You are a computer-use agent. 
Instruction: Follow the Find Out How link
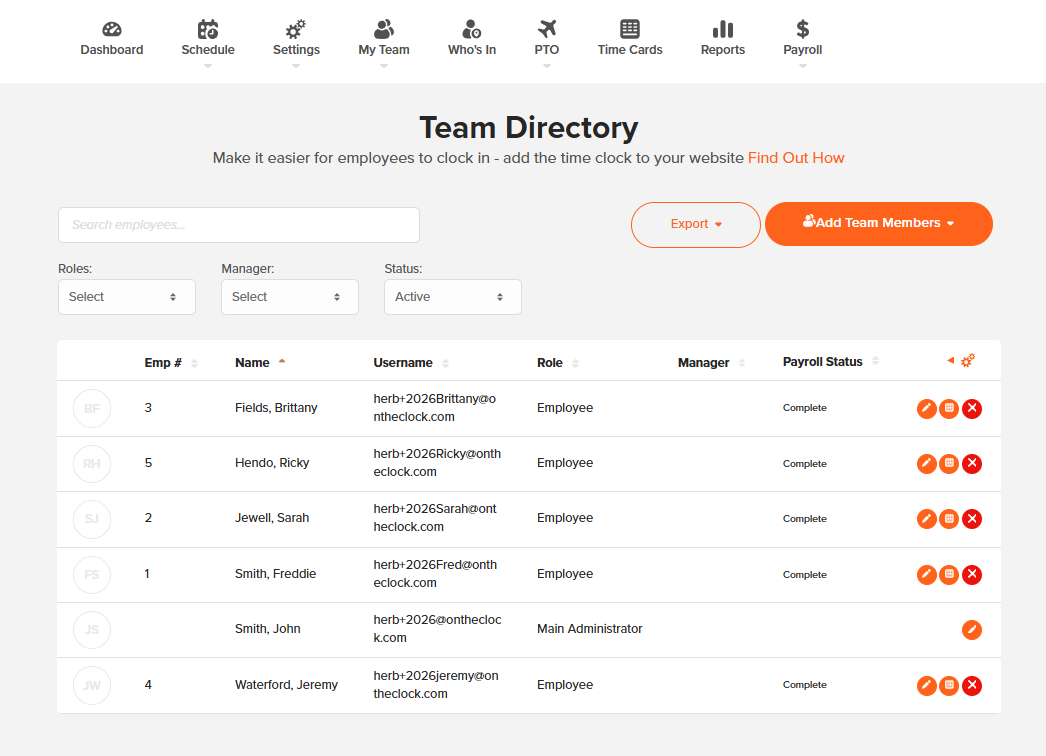pos(796,158)
